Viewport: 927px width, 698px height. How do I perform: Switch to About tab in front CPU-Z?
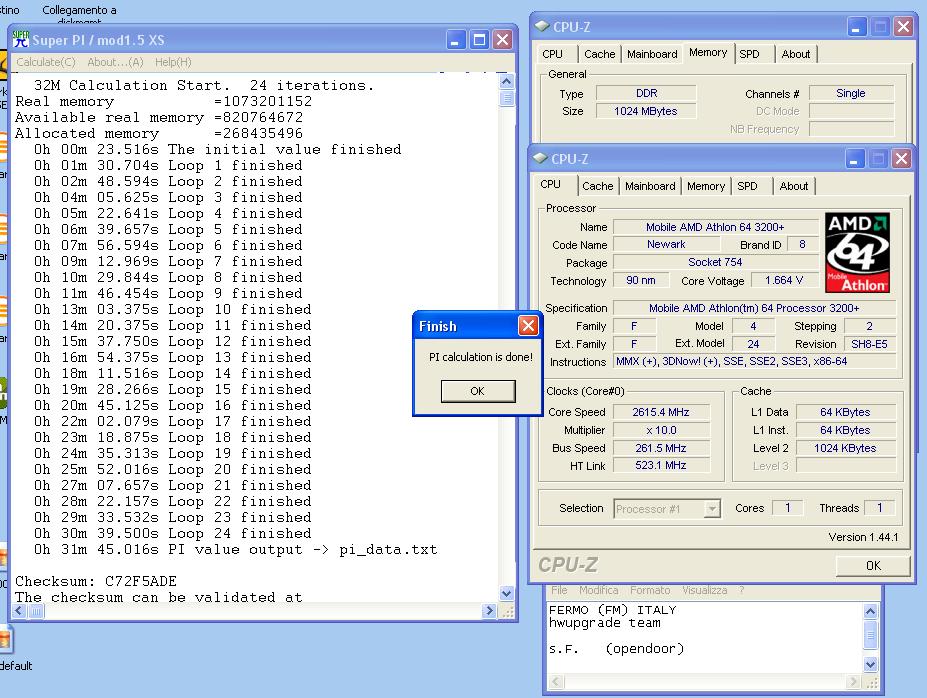pyautogui.click(x=793, y=186)
